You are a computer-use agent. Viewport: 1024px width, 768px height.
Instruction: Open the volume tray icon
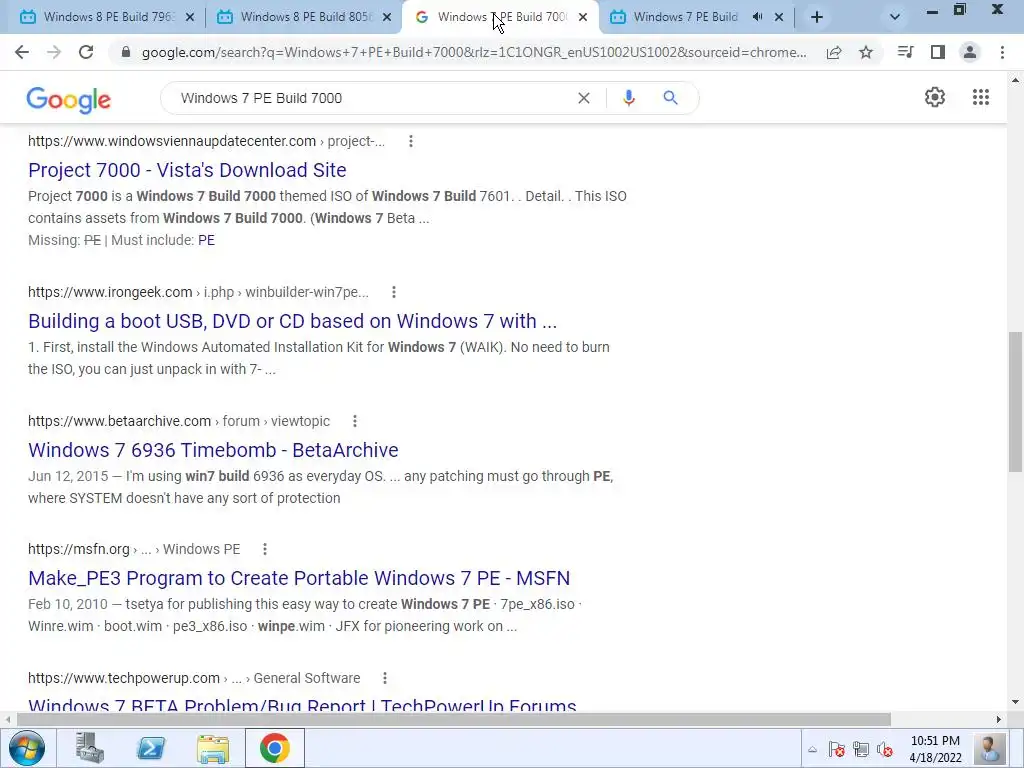tap(885, 750)
